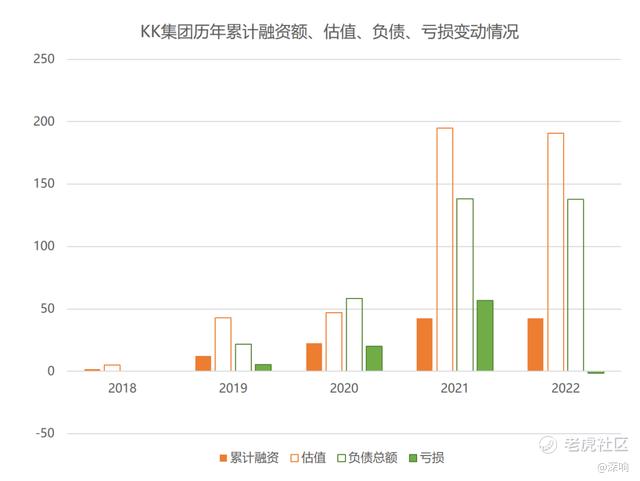This screenshot has width=640, height=481.
Task: Click the chart title about KK集团
Action: click(329, 32)
